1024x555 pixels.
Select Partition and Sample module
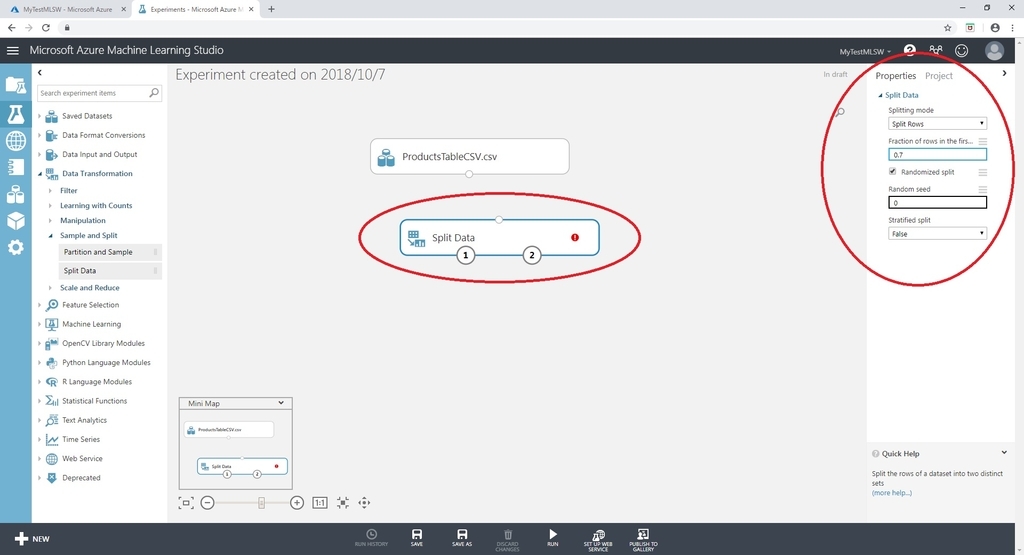click(110, 252)
